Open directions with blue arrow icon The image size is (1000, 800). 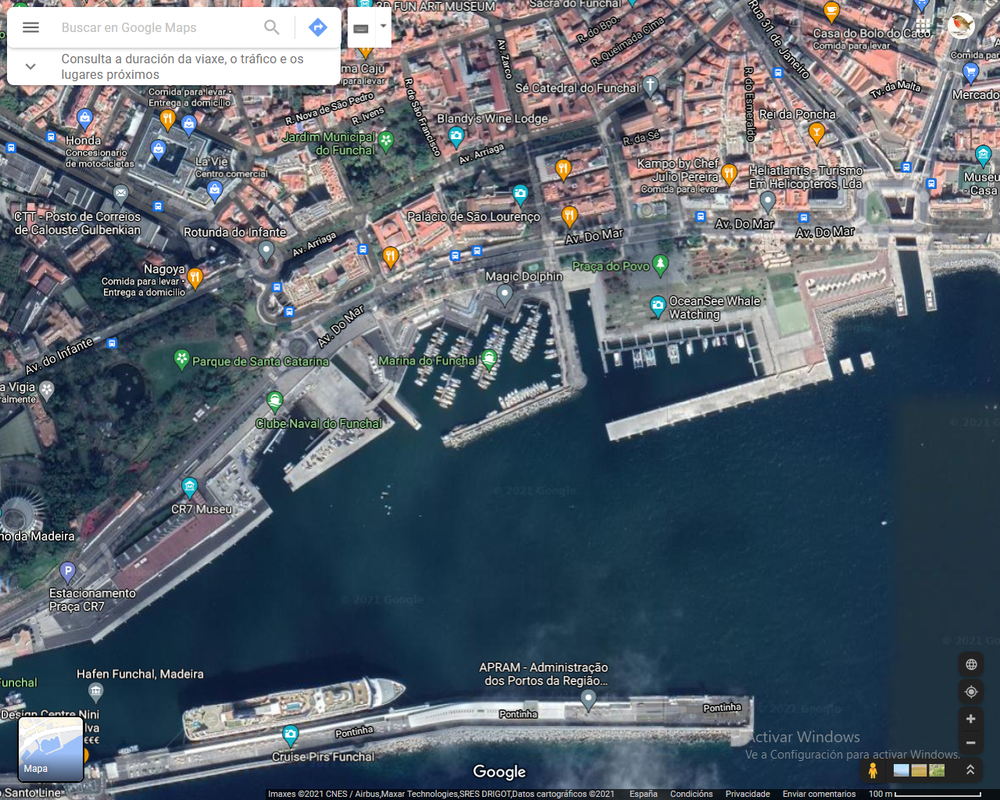click(x=318, y=27)
